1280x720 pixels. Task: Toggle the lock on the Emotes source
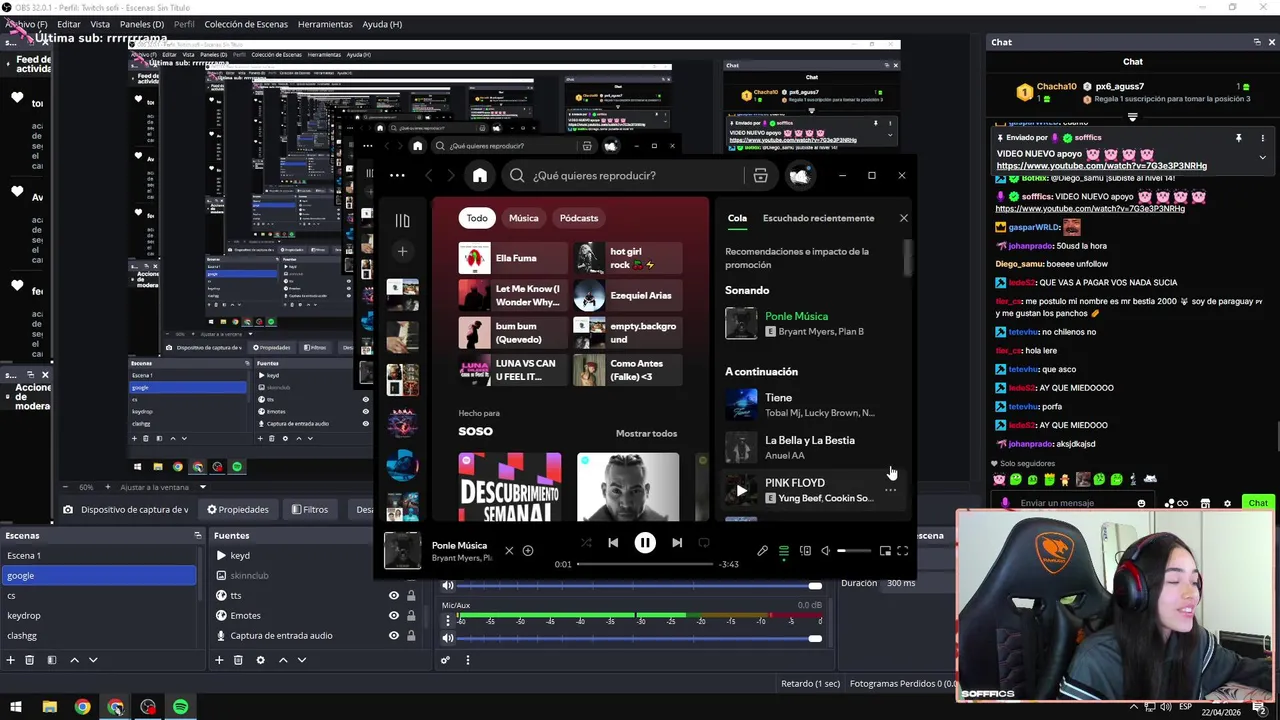pyautogui.click(x=411, y=615)
